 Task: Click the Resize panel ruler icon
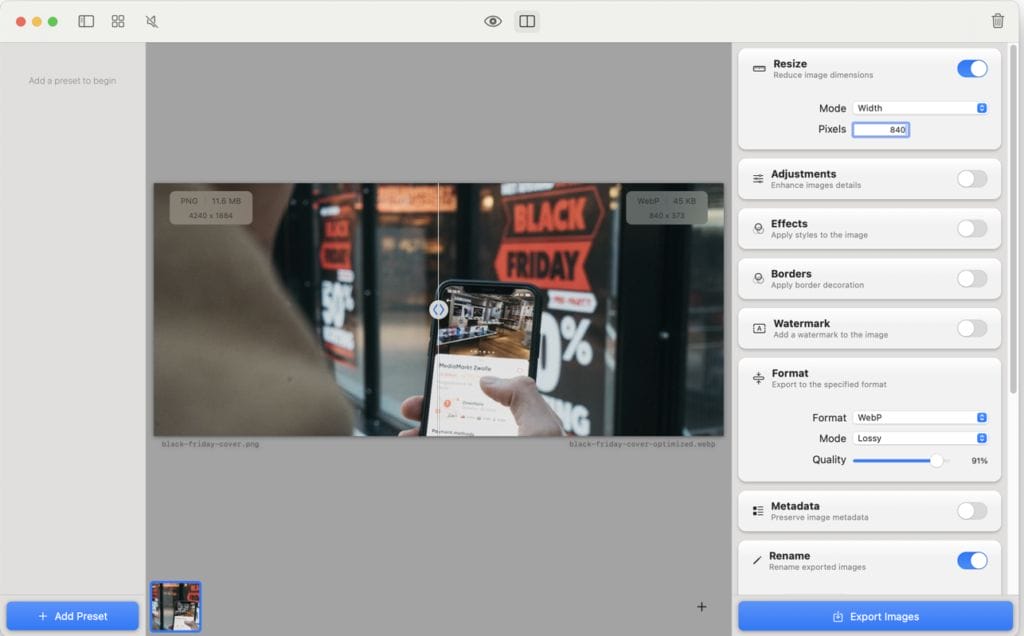(758, 68)
